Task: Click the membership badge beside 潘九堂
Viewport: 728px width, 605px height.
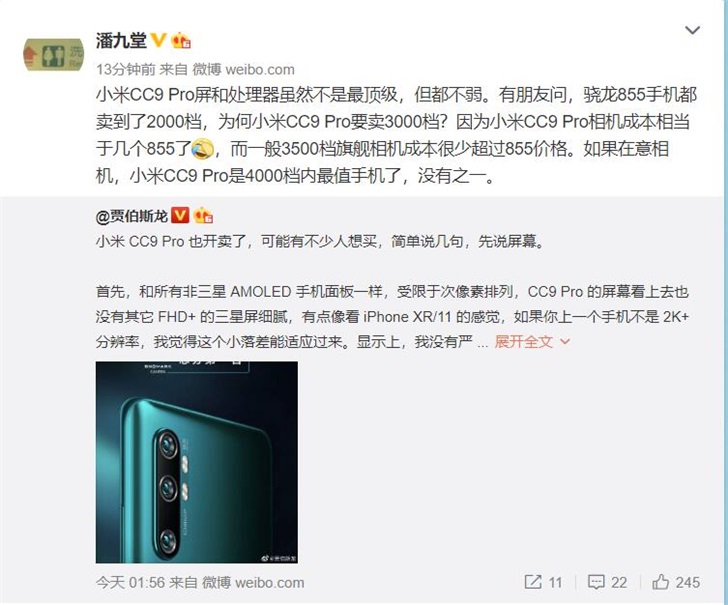Action: pos(182,41)
